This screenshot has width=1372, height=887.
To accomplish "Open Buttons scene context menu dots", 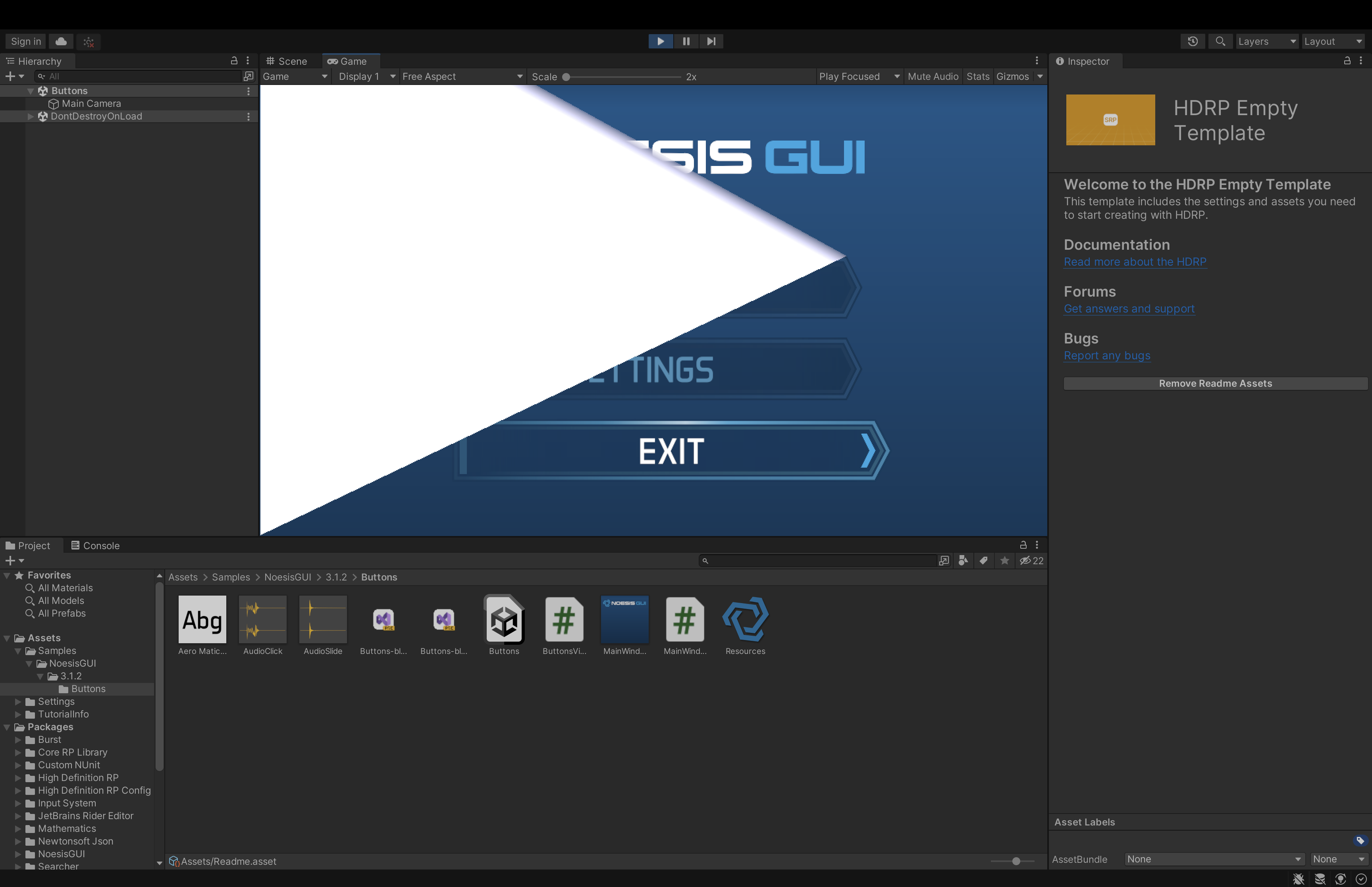I will [x=249, y=91].
